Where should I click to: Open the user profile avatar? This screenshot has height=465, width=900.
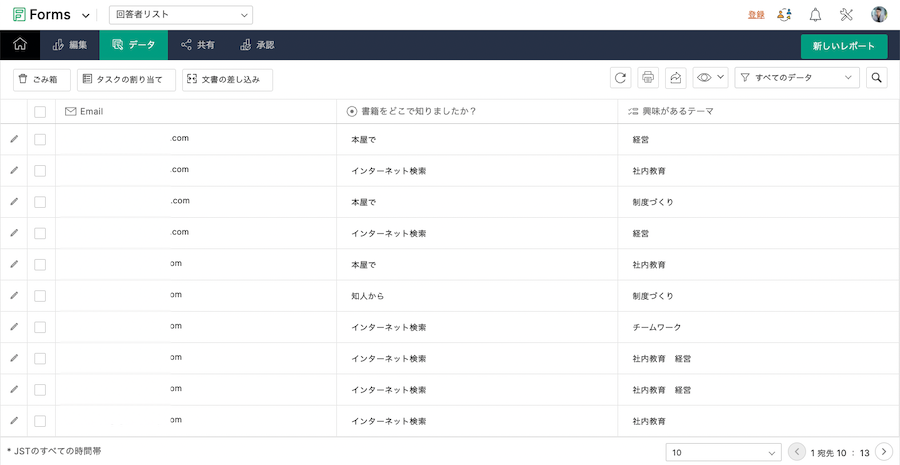tap(879, 15)
